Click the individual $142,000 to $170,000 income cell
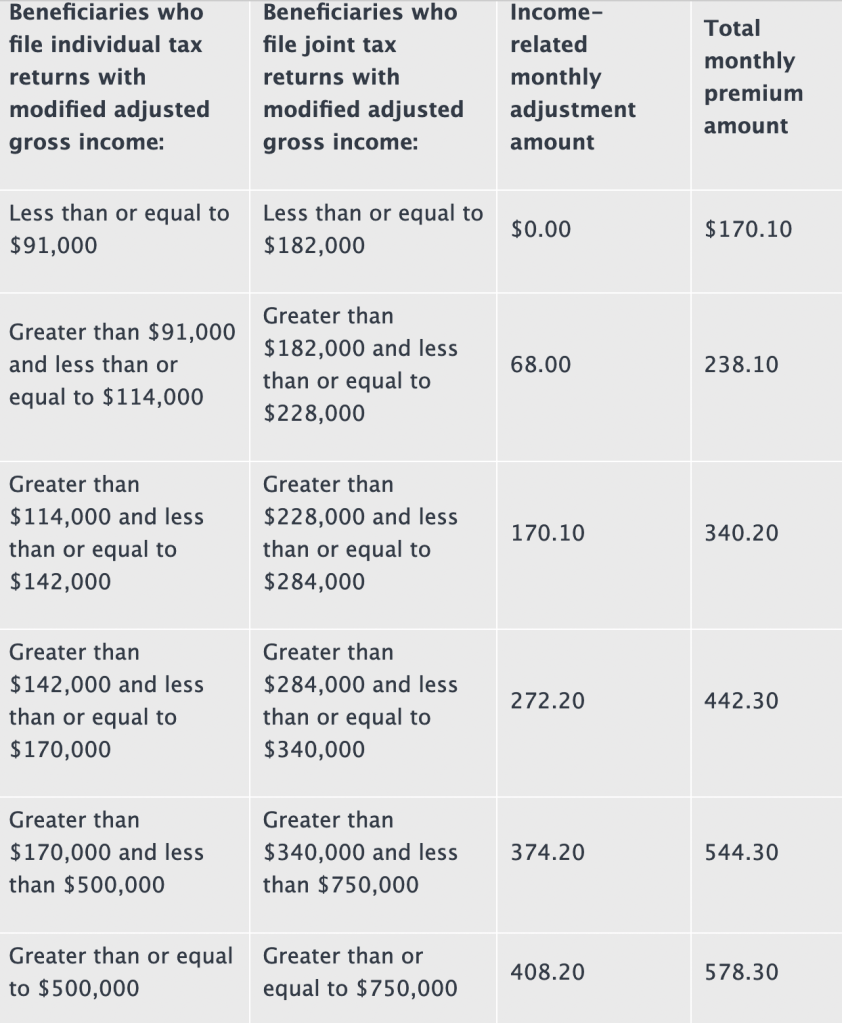 coord(106,700)
